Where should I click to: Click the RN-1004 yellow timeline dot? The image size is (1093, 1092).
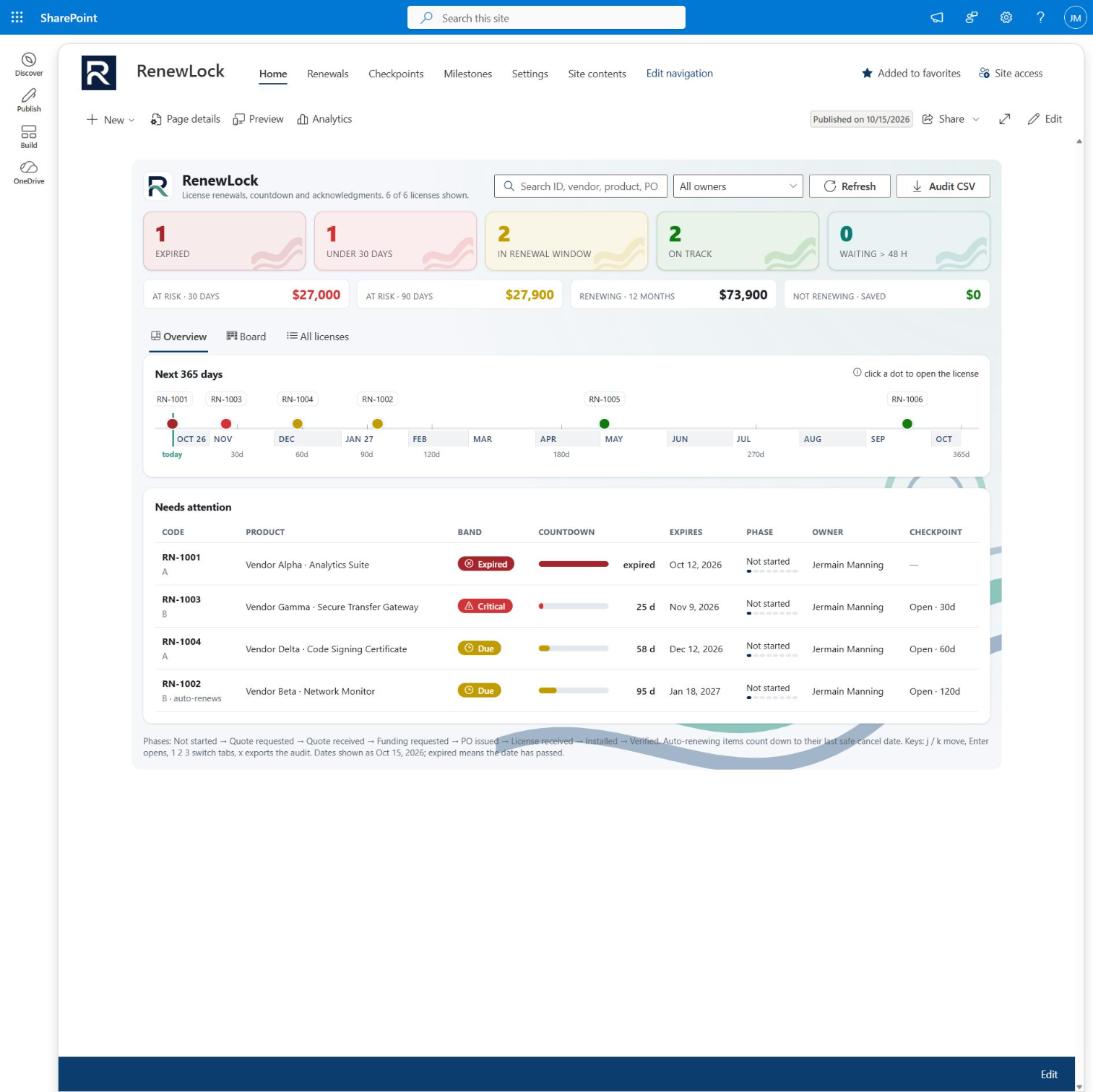click(x=298, y=424)
